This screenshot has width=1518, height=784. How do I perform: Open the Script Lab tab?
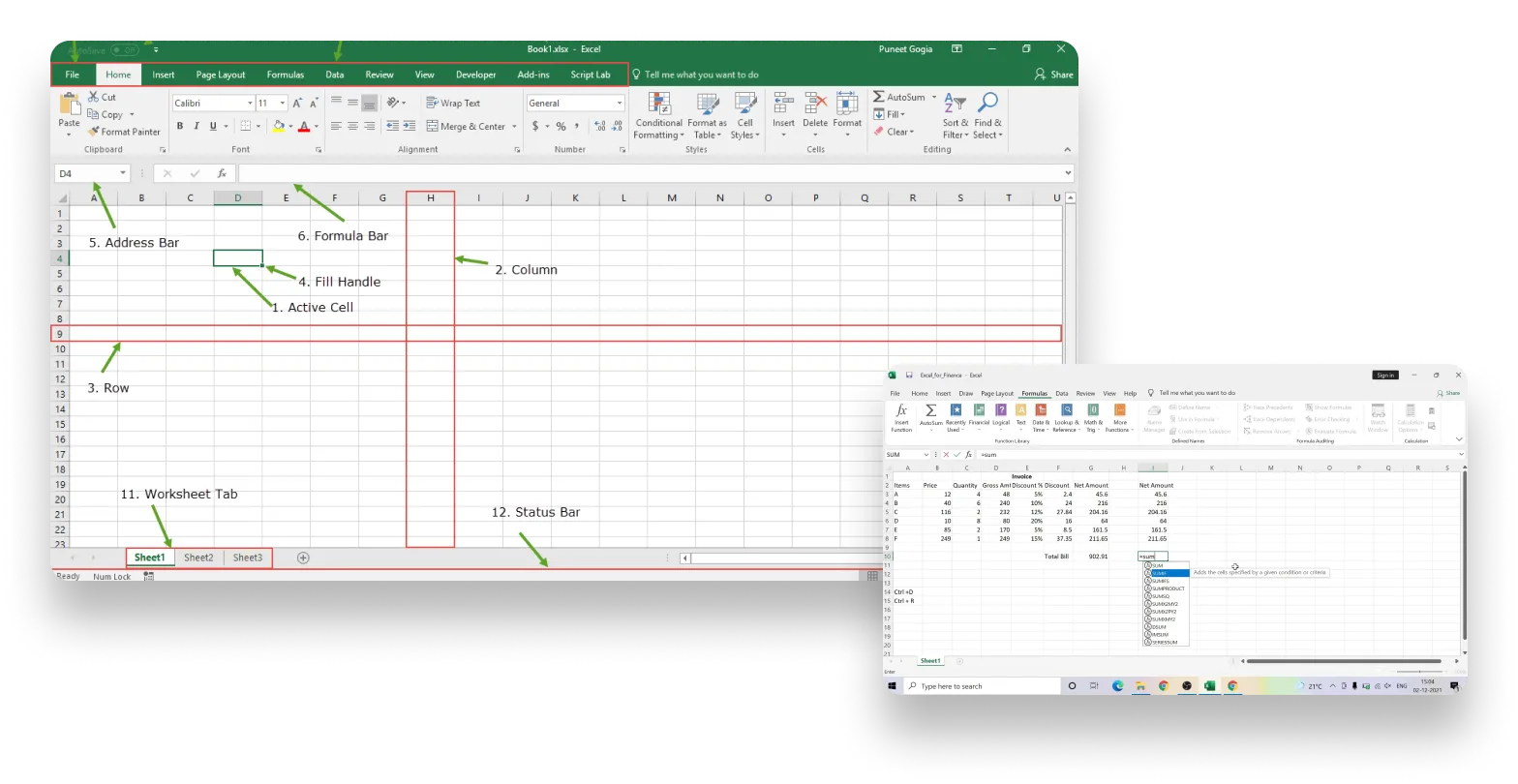[591, 75]
